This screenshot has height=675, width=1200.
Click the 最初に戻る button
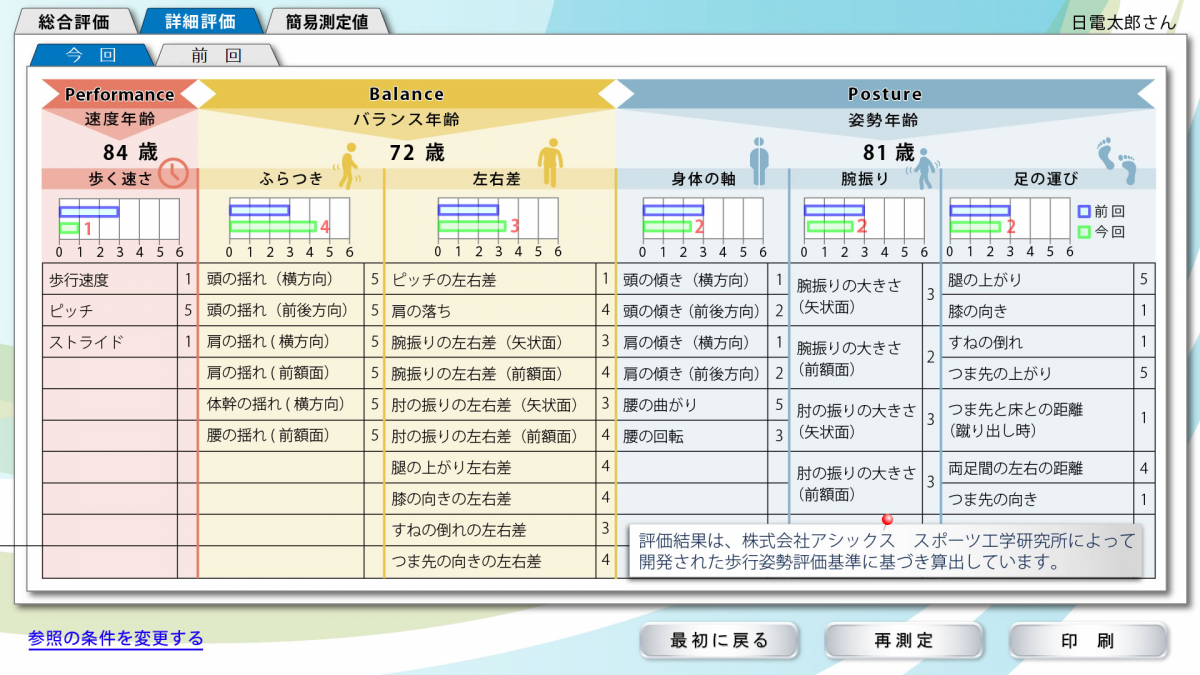click(x=719, y=641)
